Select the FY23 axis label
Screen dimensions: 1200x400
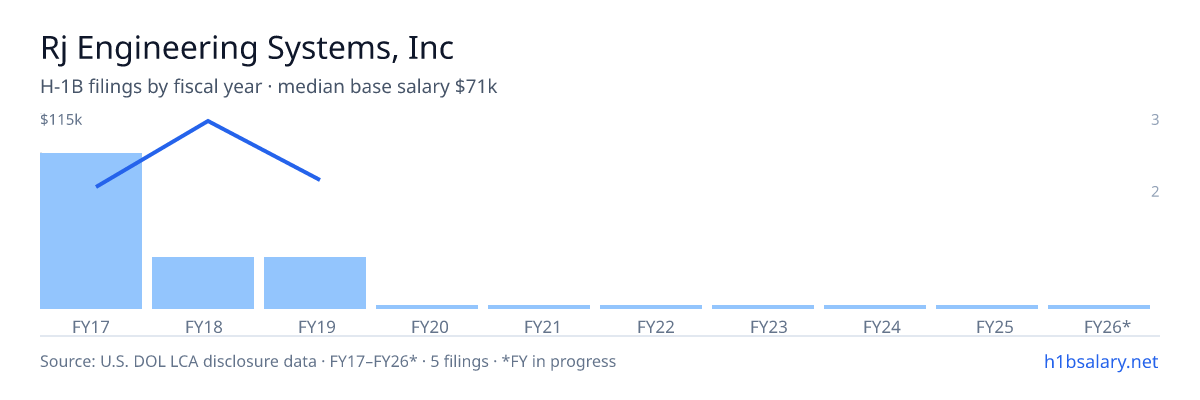pos(763,327)
